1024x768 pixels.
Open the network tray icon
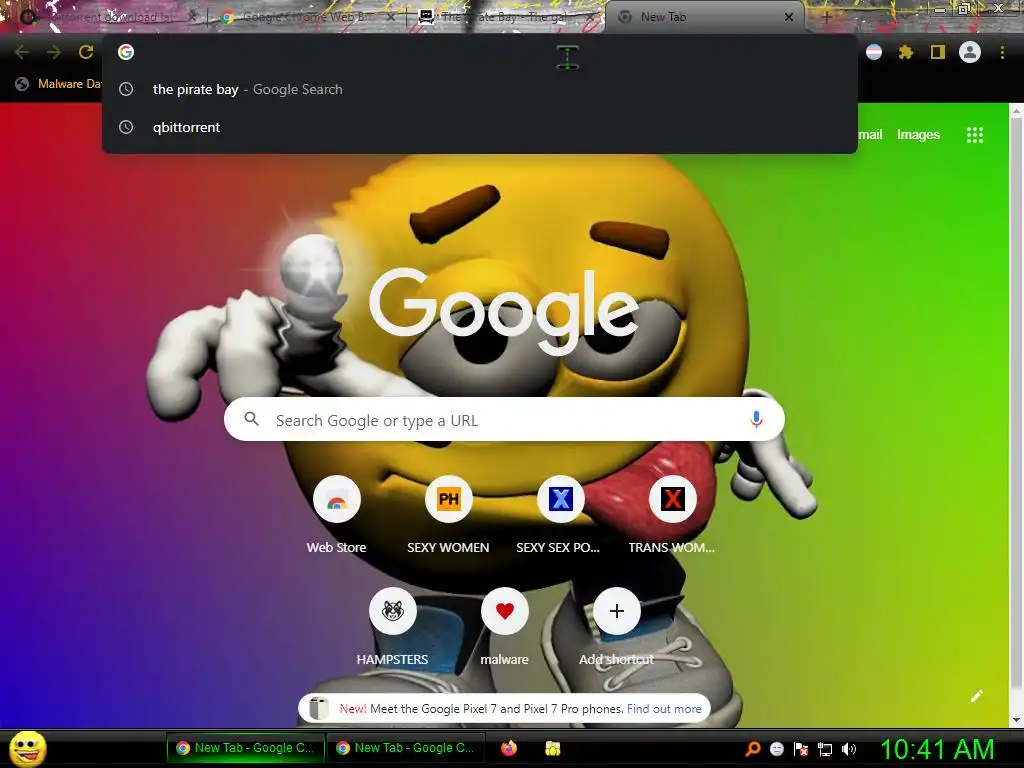[x=825, y=749]
